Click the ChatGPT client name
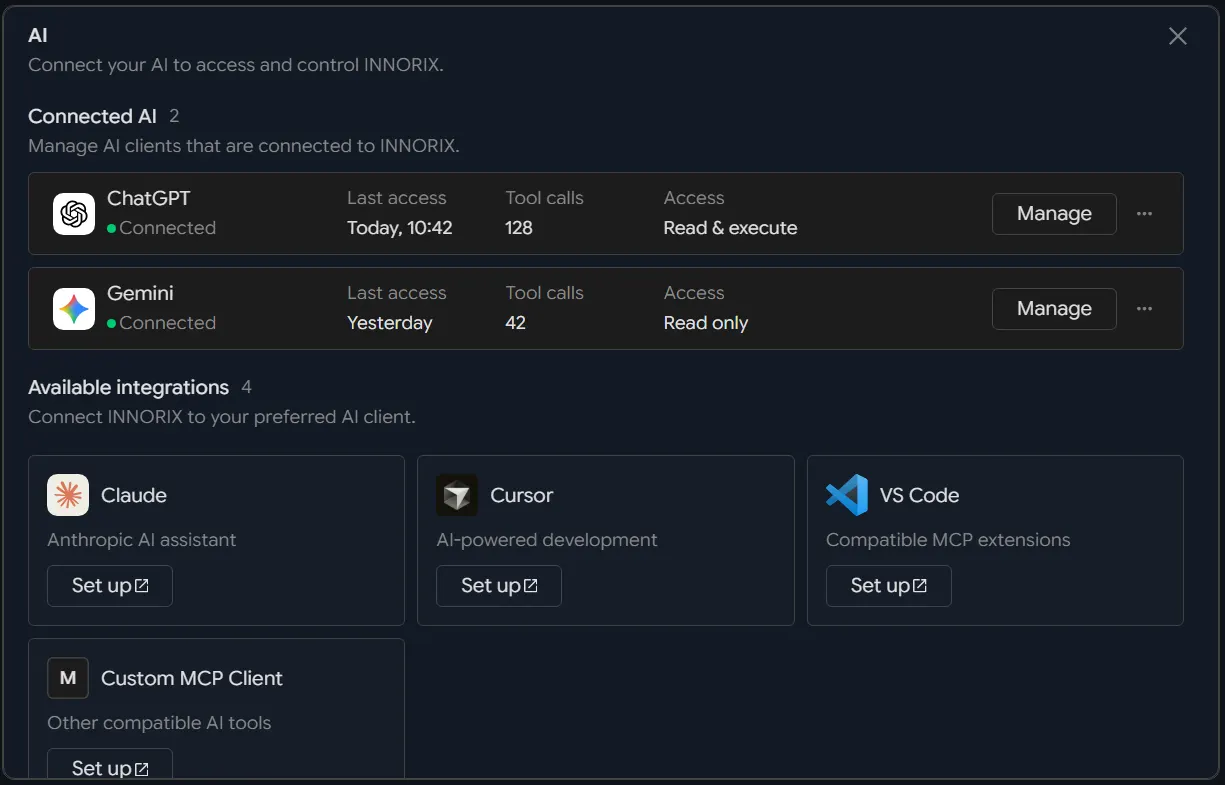Screen dimensions: 1225x785 148,198
